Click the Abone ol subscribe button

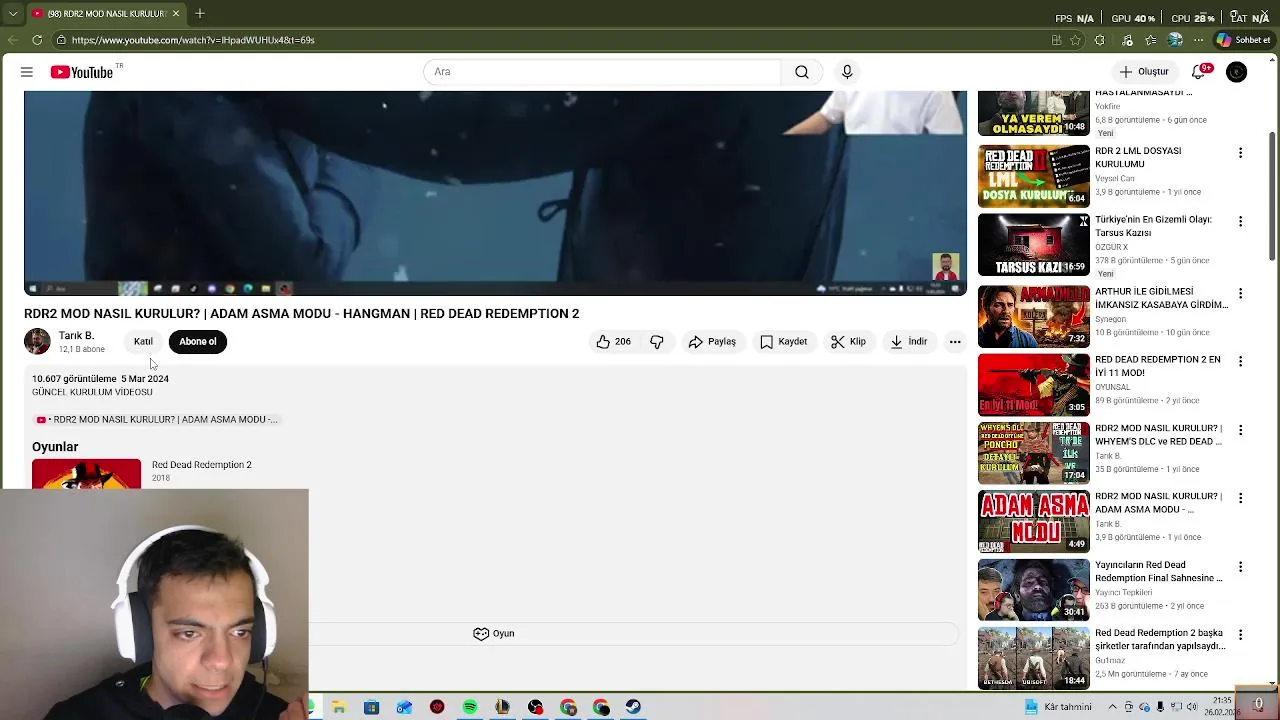pos(198,342)
